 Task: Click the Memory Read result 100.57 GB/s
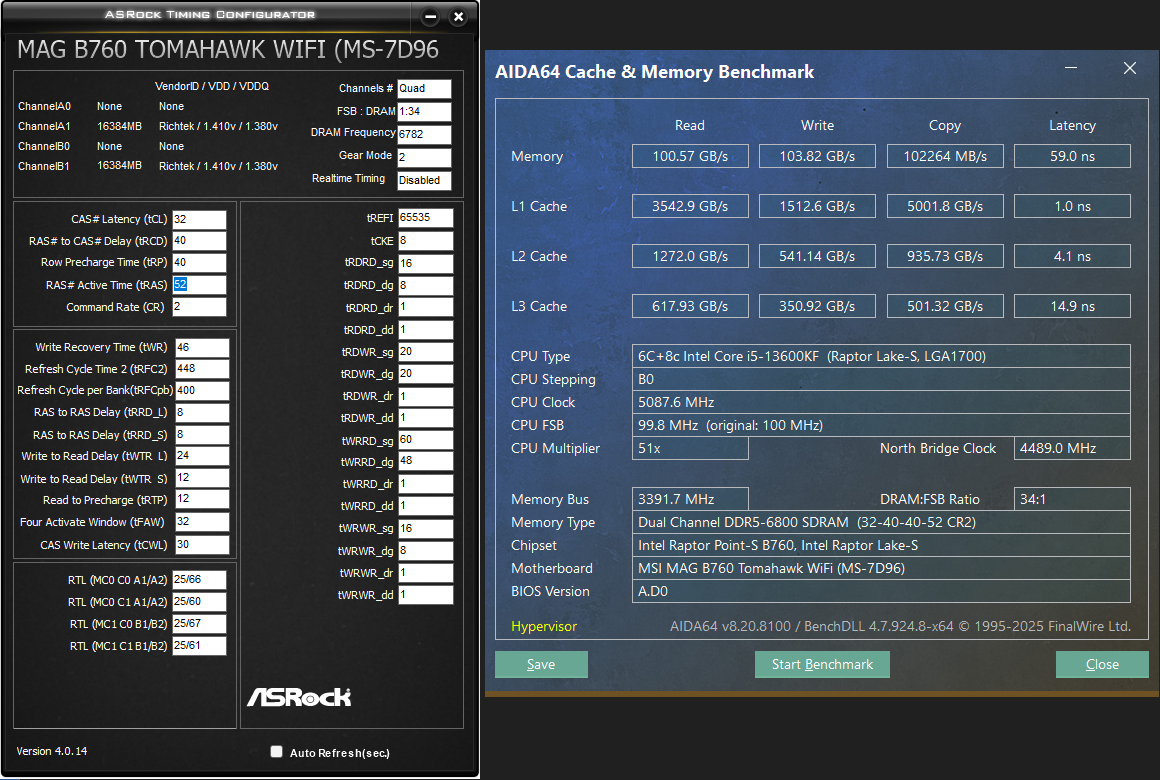coord(690,156)
